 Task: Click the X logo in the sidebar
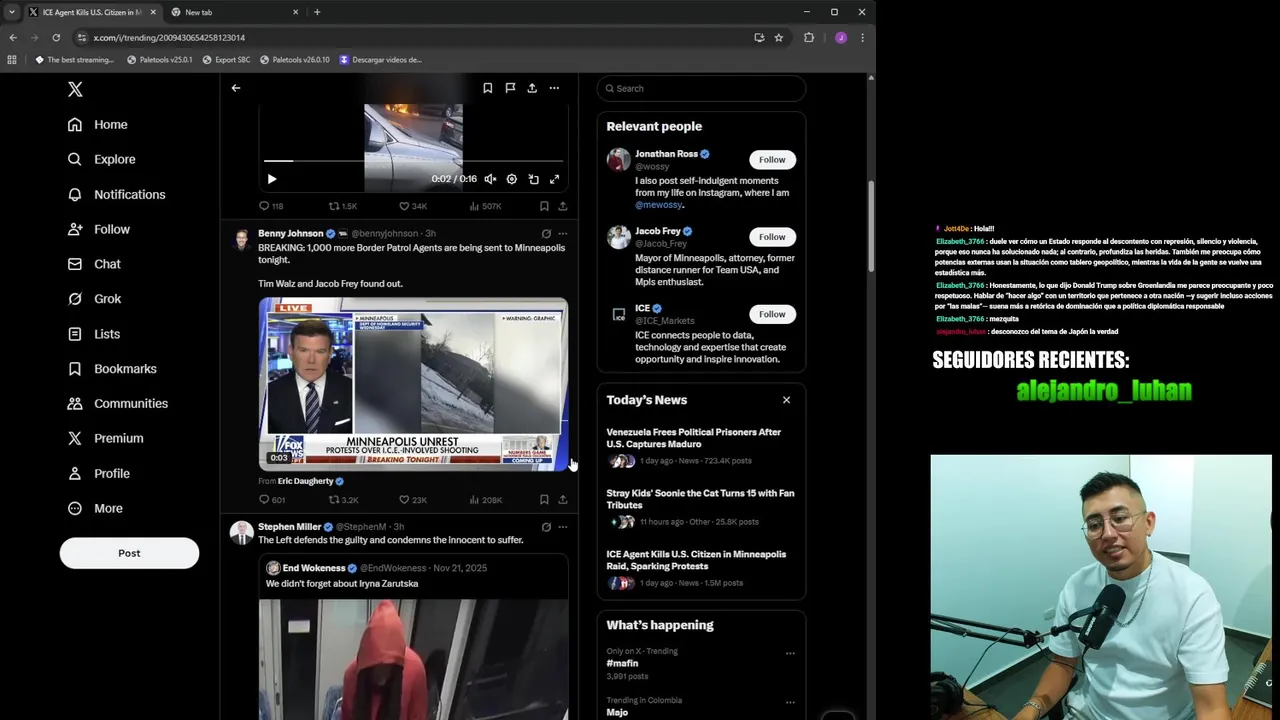[75, 89]
